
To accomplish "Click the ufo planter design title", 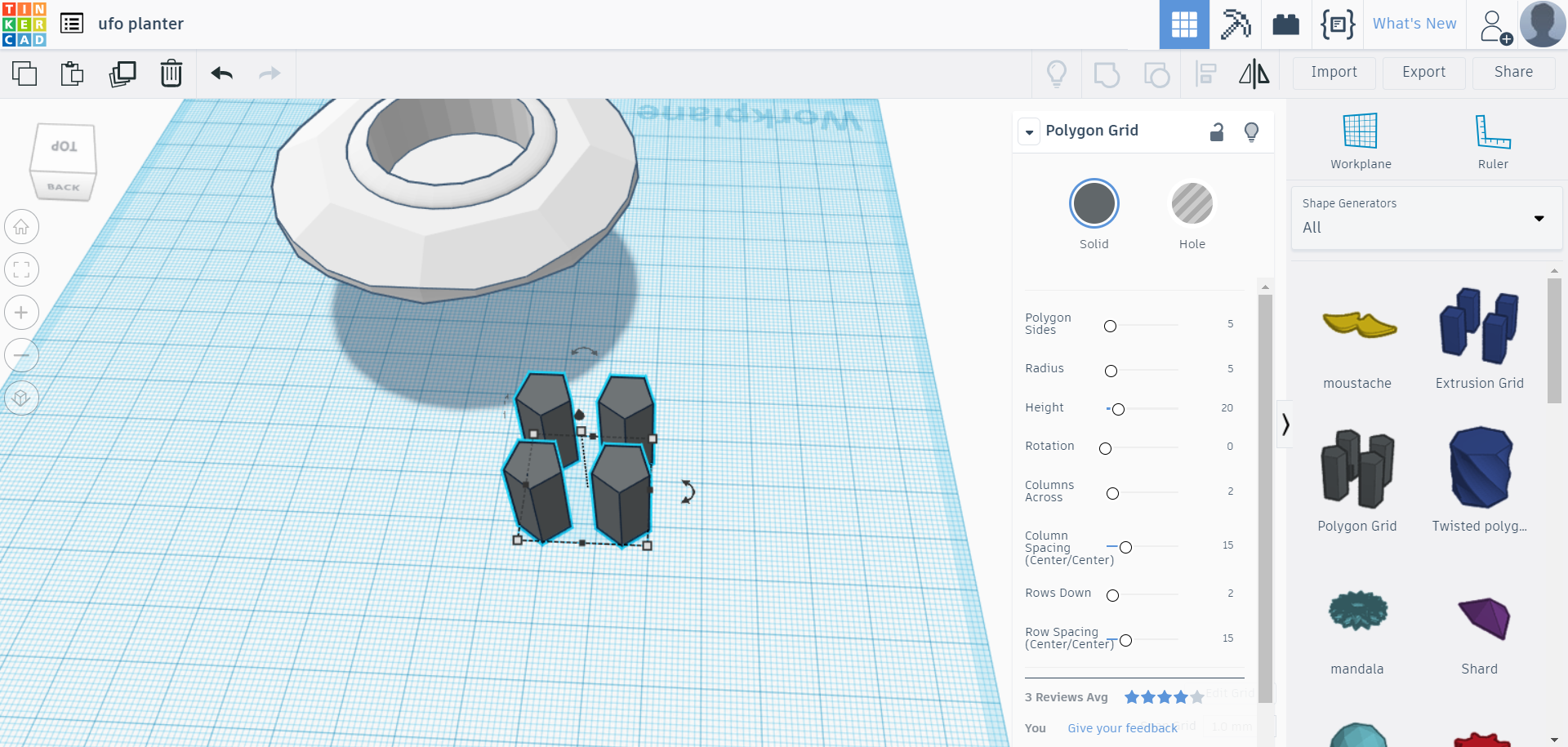I will [x=140, y=24].
